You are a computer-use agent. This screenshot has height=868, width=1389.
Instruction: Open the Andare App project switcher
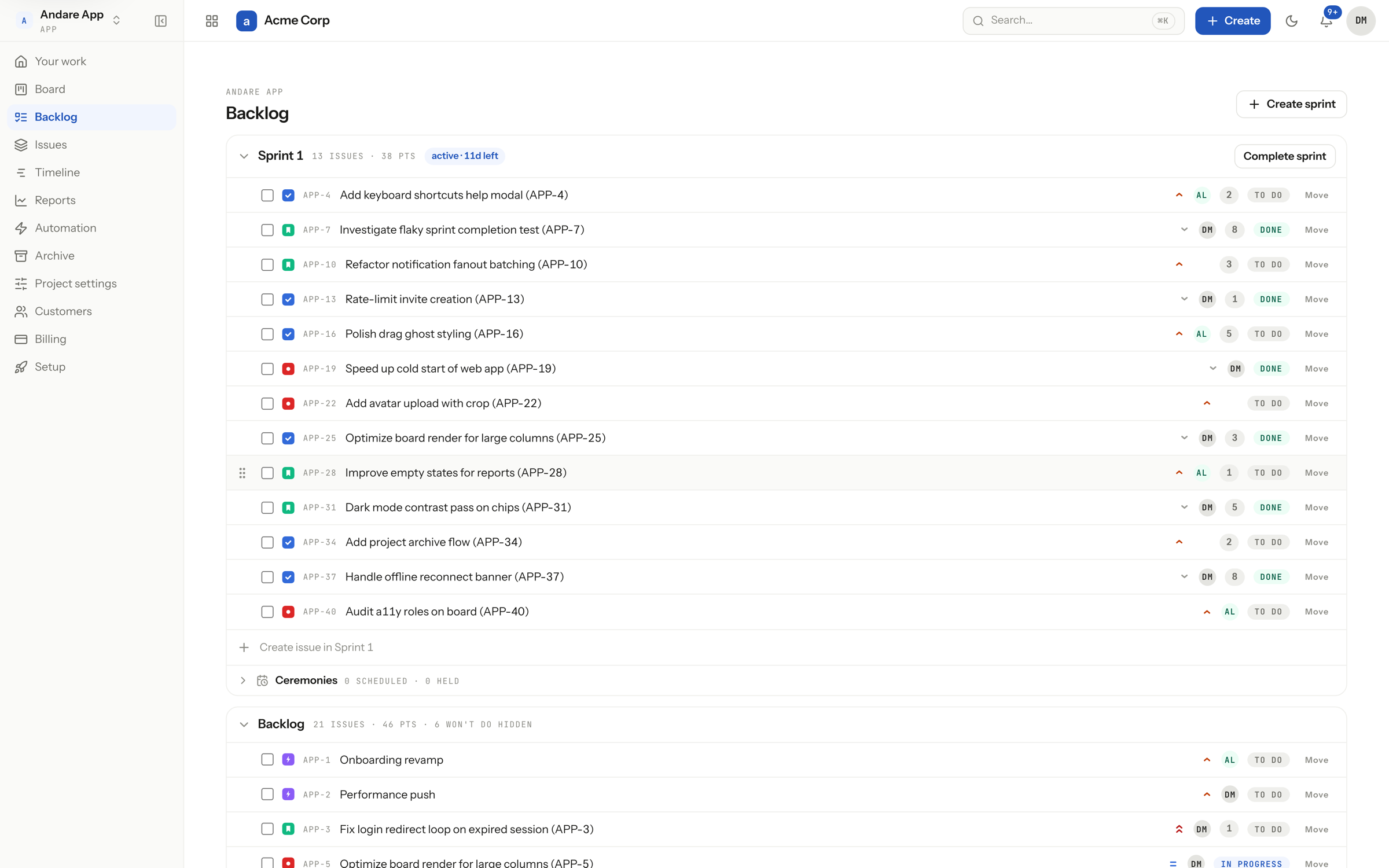68,21
